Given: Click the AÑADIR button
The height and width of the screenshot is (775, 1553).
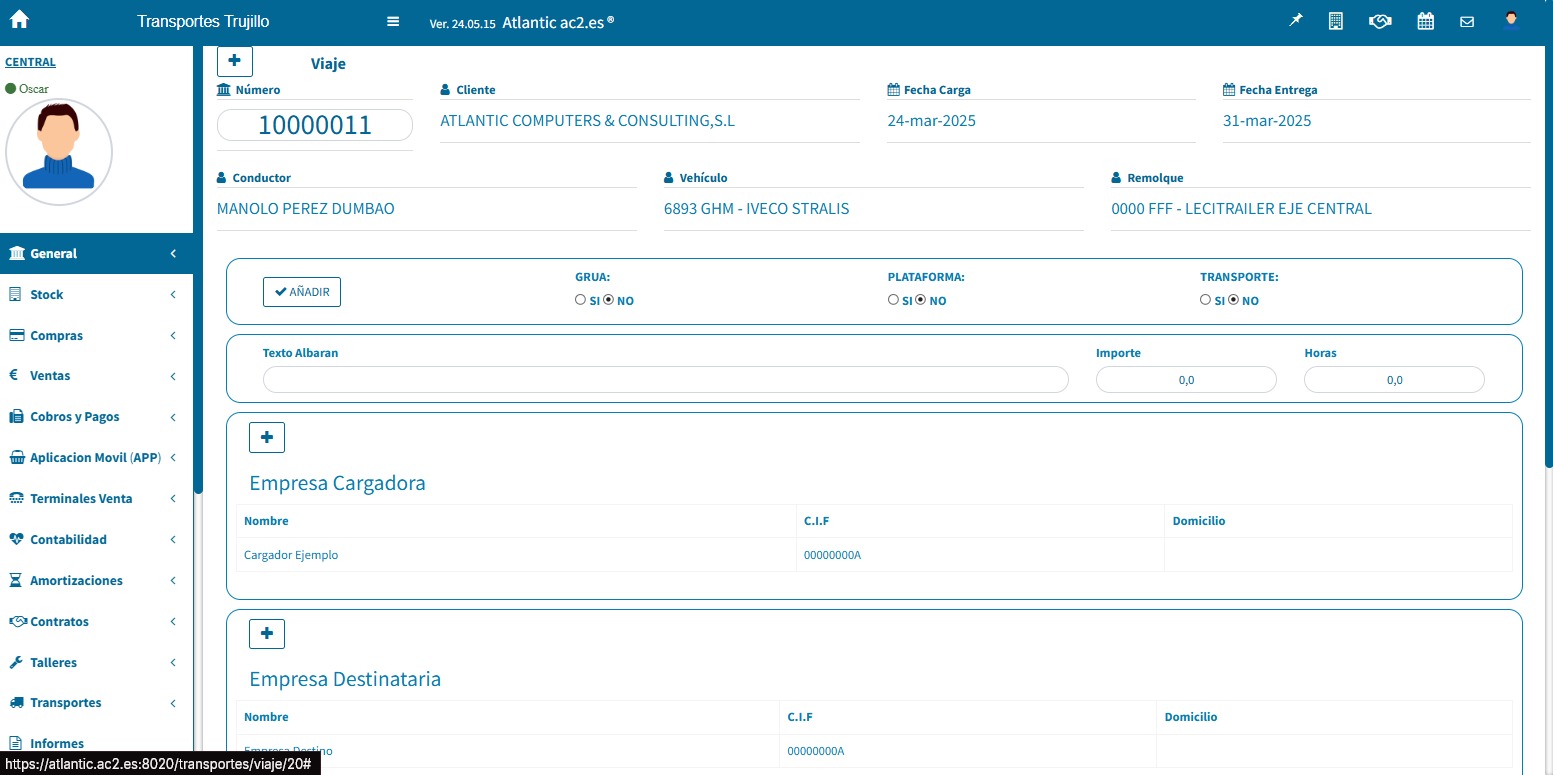Looking at the screenshot, I should coord(302,292).
